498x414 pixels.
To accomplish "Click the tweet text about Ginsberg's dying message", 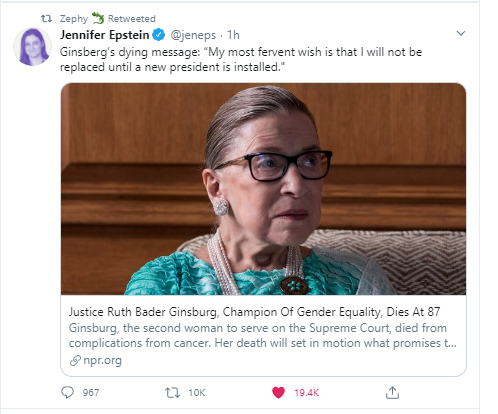I will (x=241, y=59).
